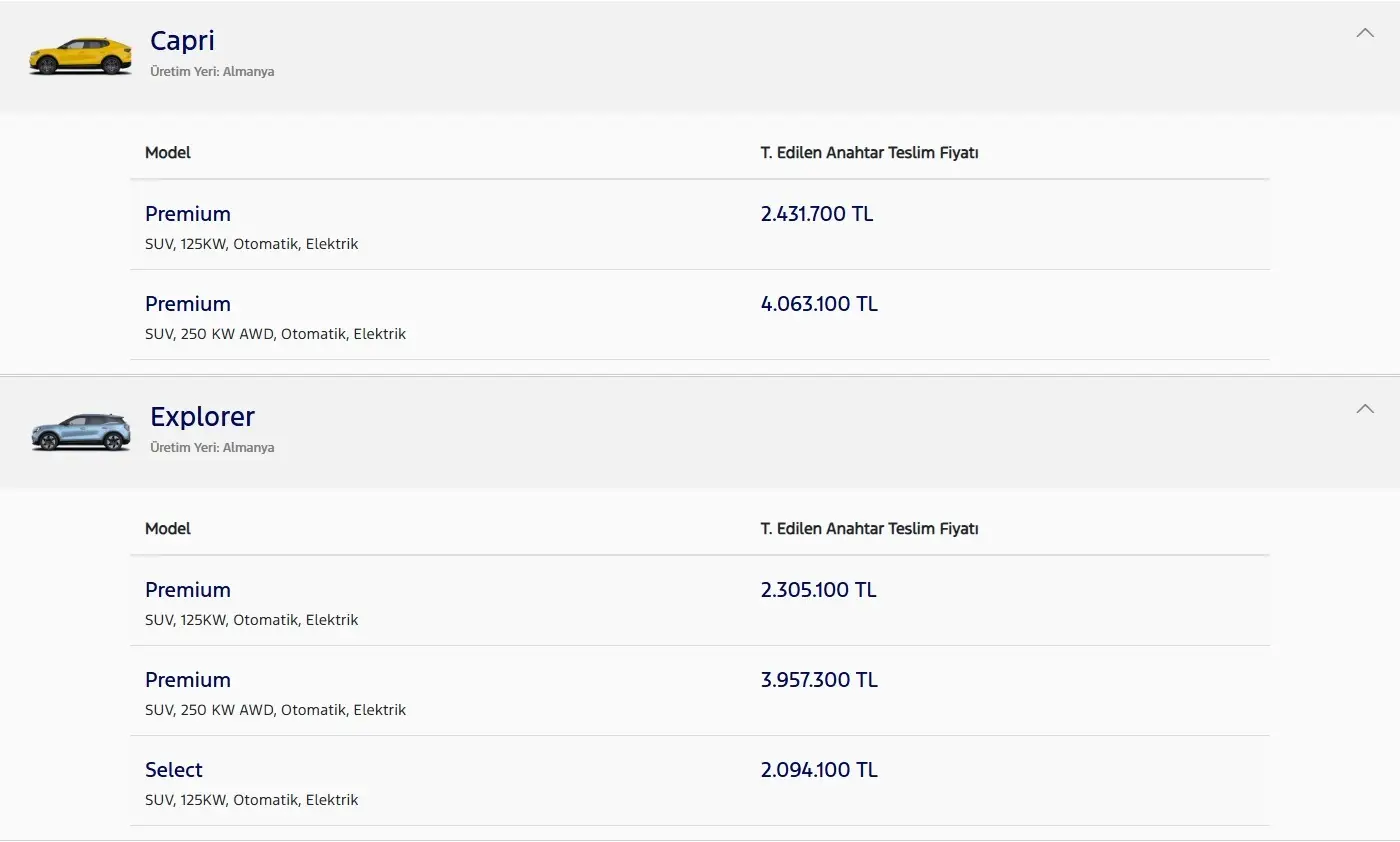Click Capri's SUV, 125KW, Otomatik, Elektrik description
Screen dimensions: 1400x842
[x=251, y=244]
